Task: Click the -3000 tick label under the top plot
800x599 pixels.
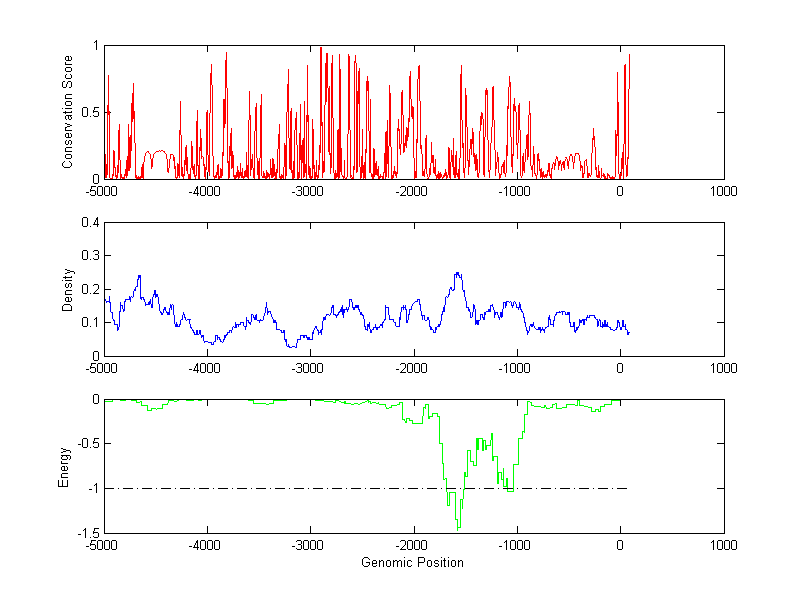Action: pyautogui.click(x=309, y=191)
